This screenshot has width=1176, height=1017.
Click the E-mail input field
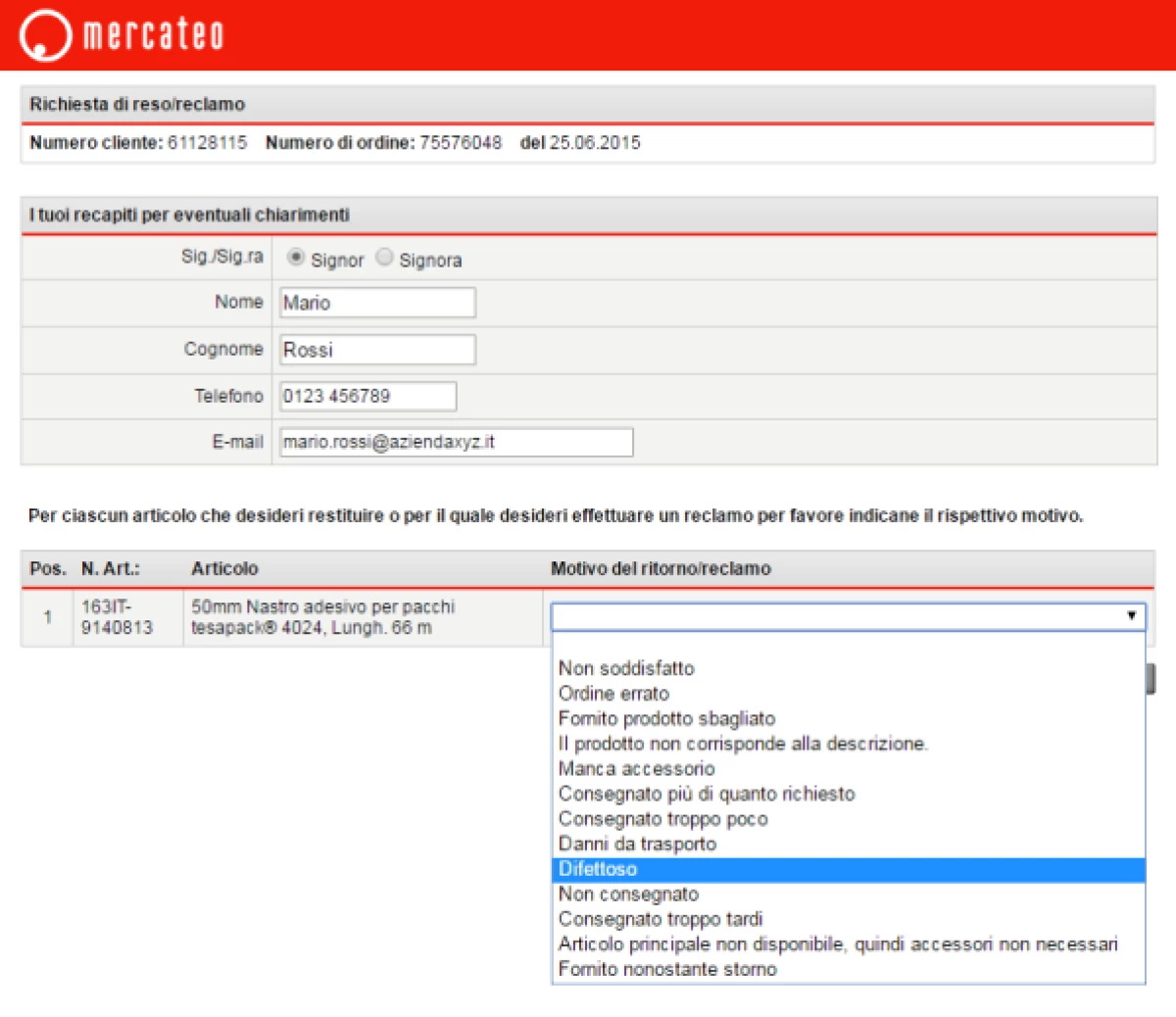tap(456, 443)
